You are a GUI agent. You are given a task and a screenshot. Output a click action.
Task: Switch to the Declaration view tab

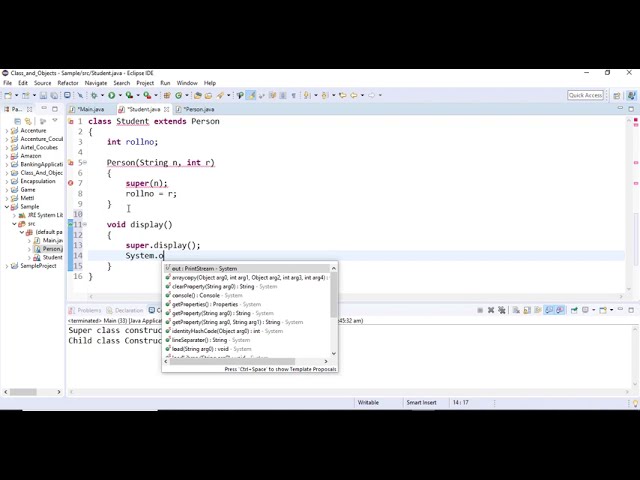[125, 310]
